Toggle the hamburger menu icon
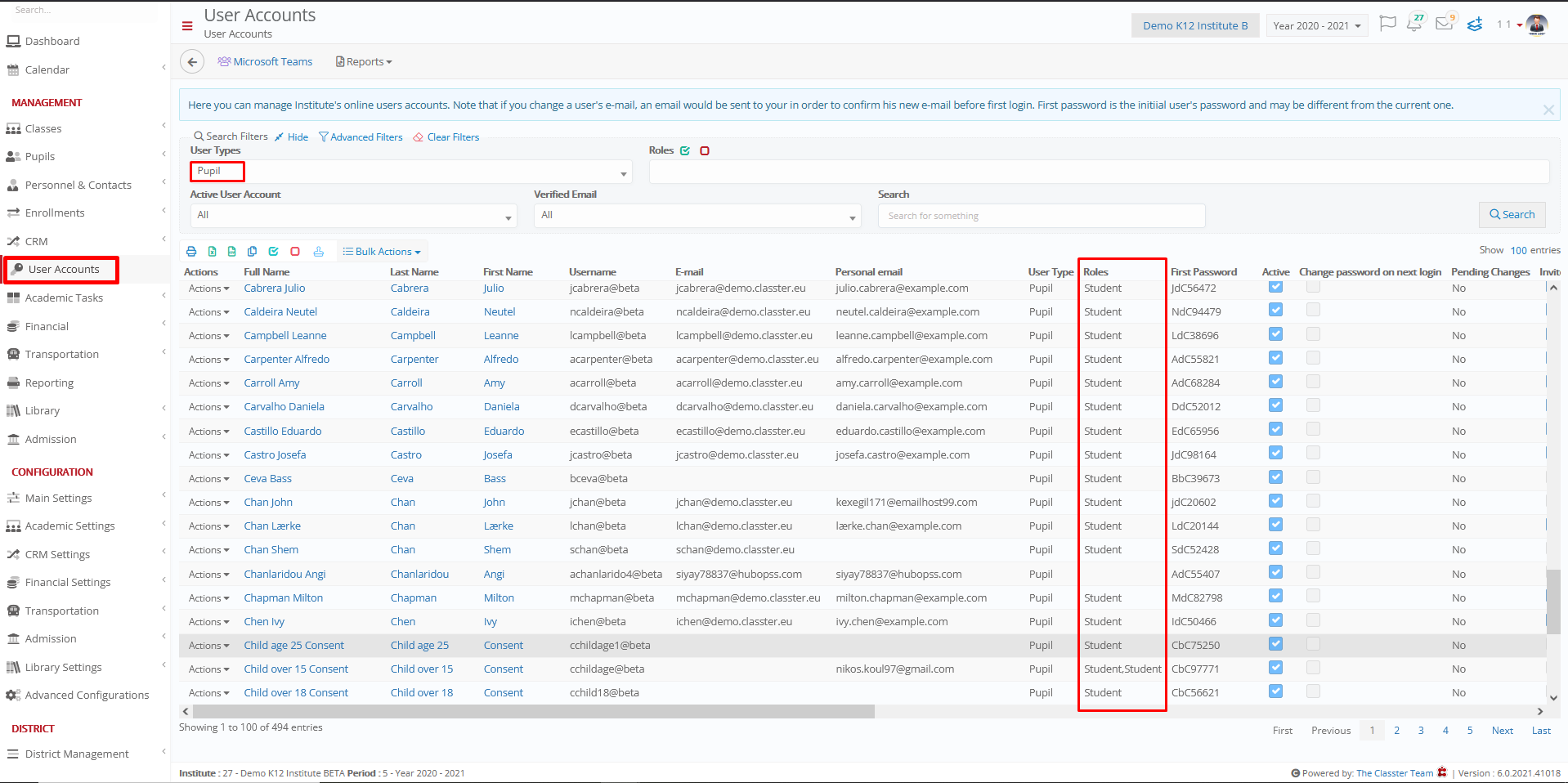 pos(187,26)
